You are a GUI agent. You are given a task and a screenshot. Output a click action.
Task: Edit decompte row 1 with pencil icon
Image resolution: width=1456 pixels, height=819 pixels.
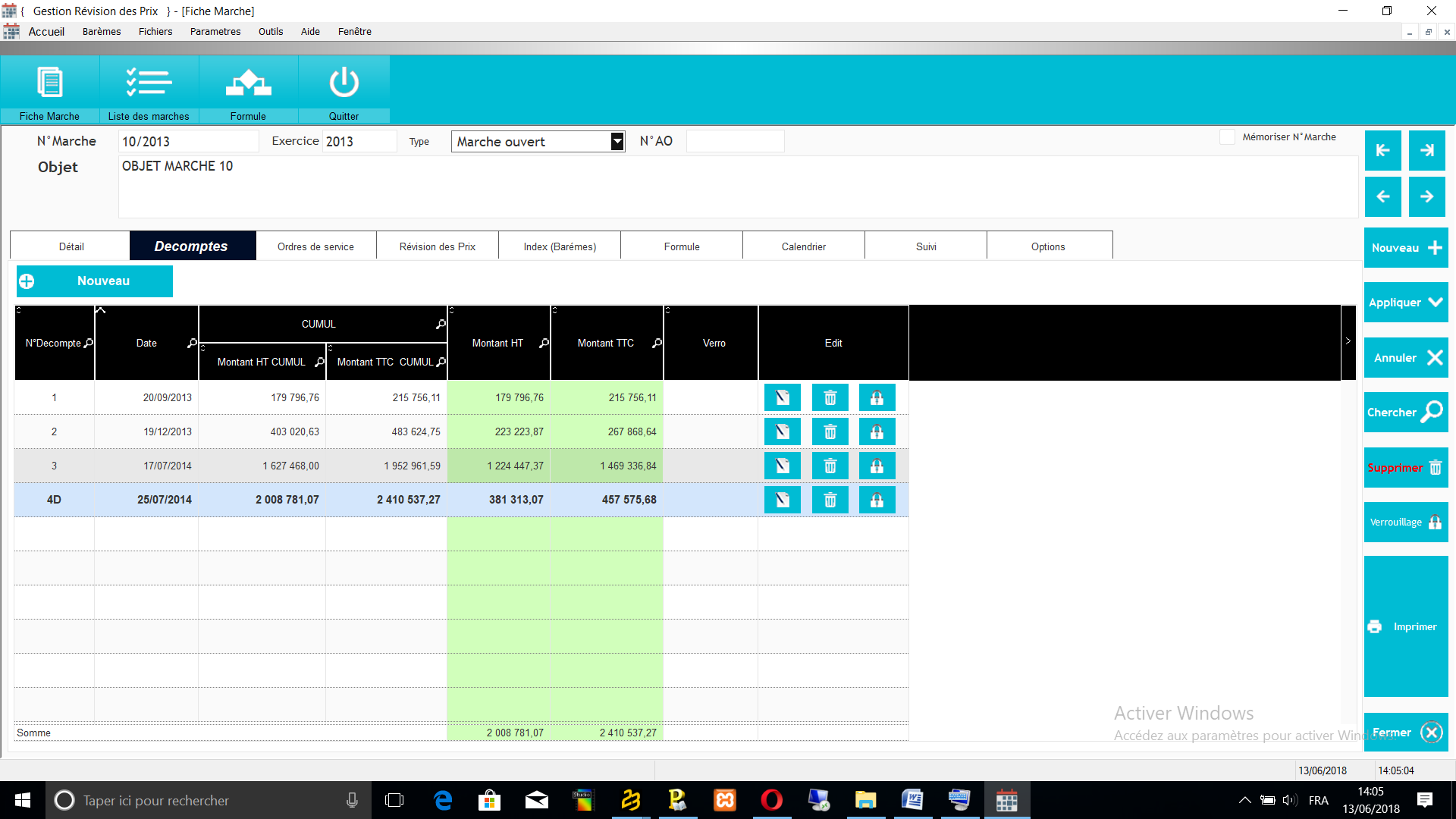782,397
